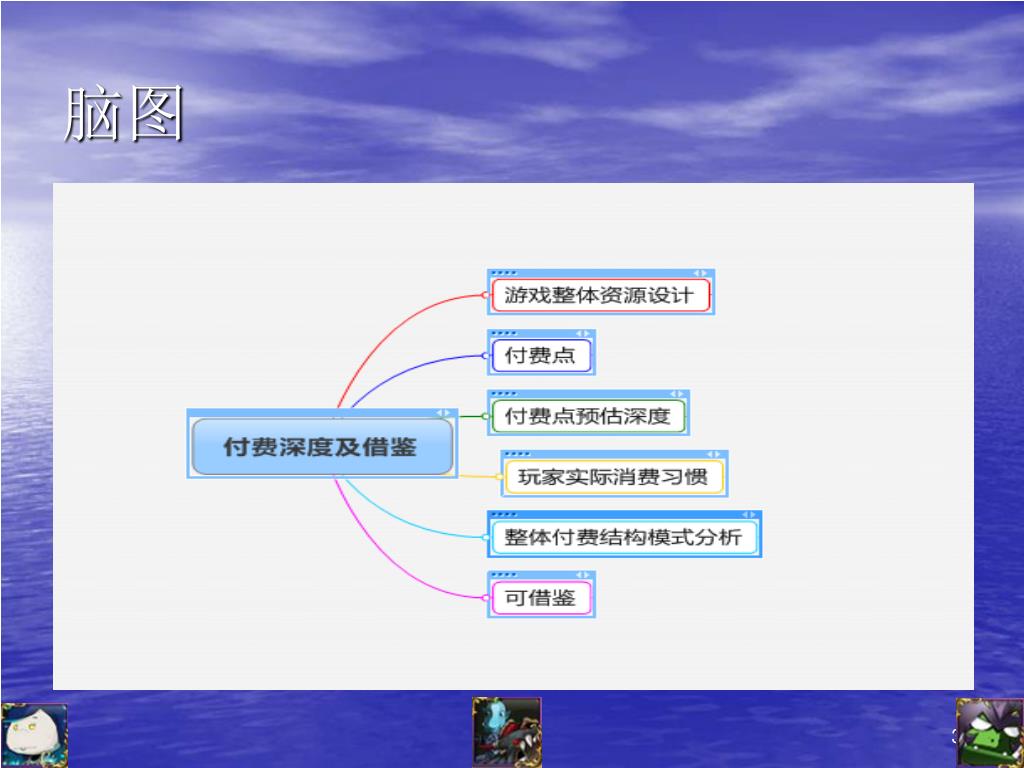The height and width of the screenshot is (768, 1024).
Task: Click yellow connector circle at 玩家实际消费习惯
Action: click(500, 477)
